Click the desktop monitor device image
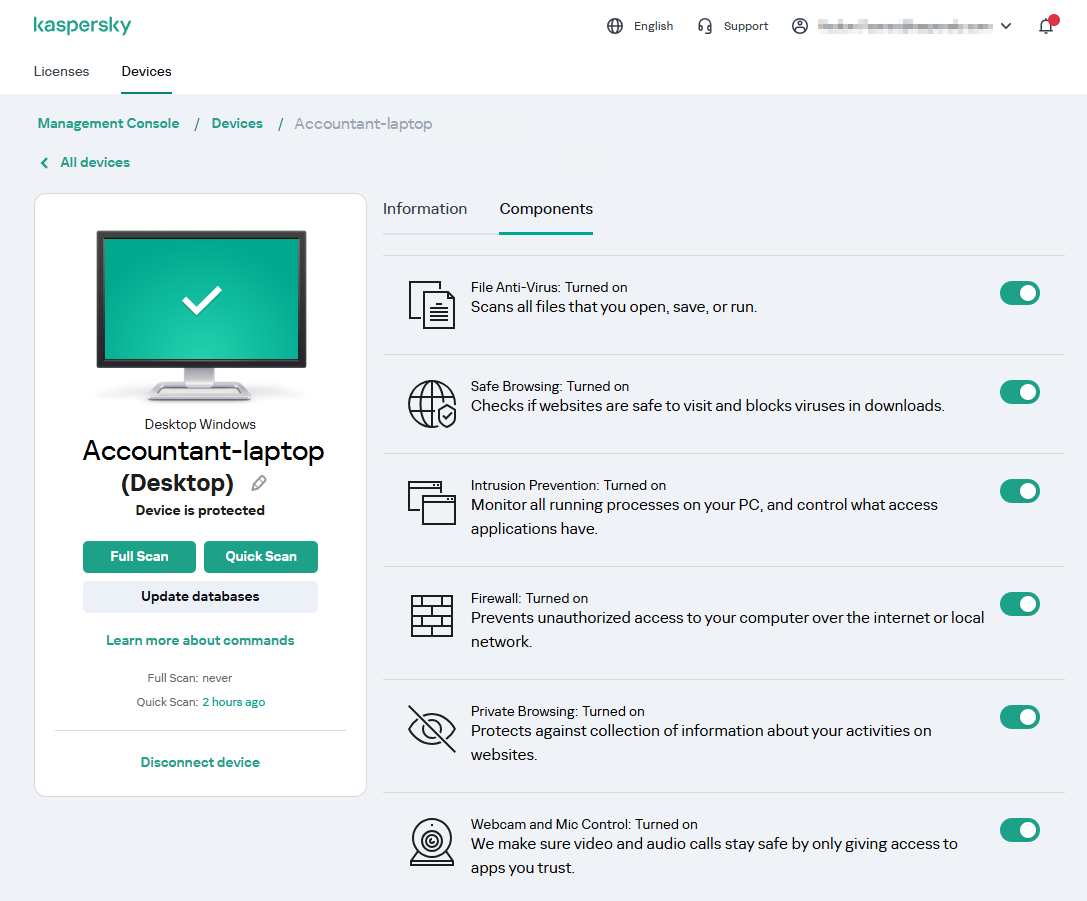 200,315
